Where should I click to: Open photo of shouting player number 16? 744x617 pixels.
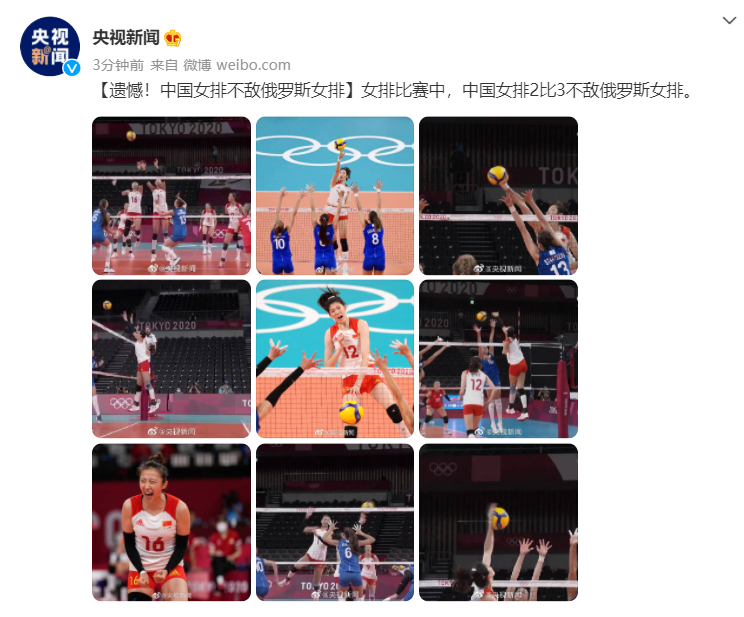(x=171, y=522)
